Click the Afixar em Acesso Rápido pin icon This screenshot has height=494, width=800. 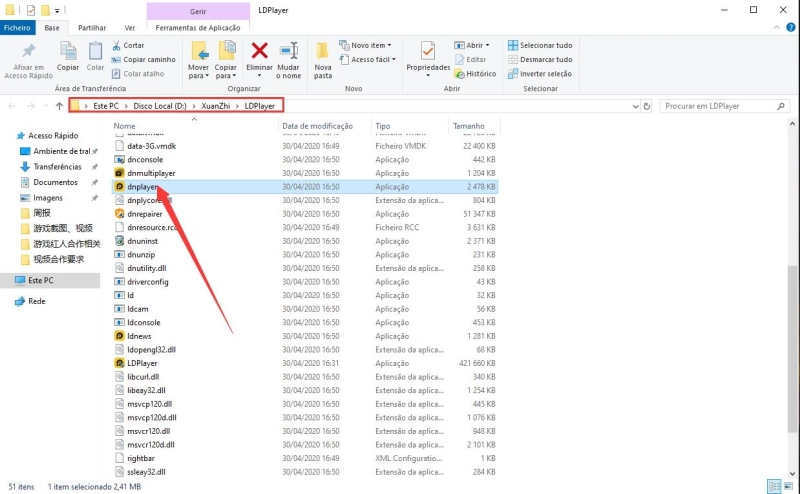[27, 51]
